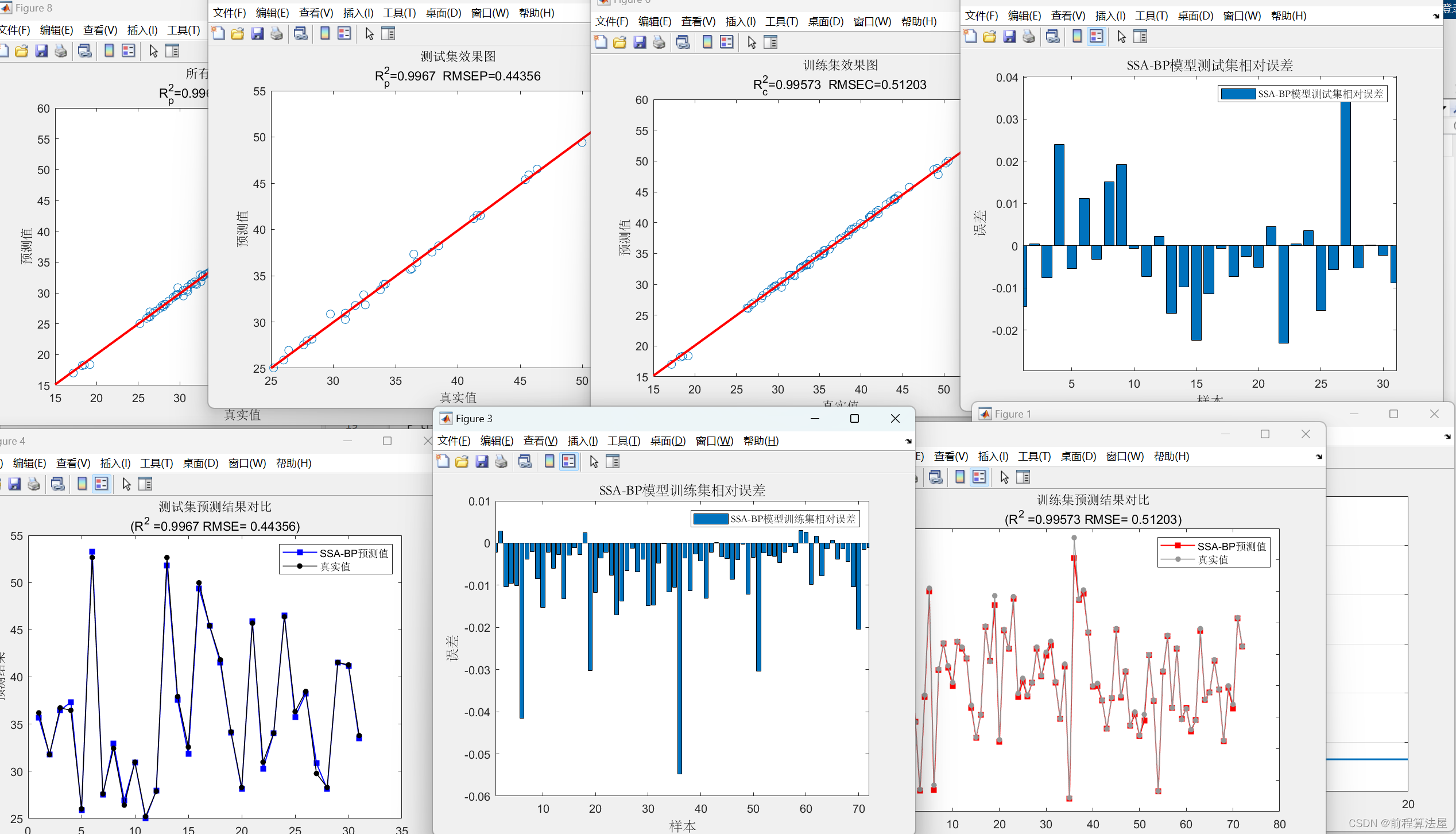Click dock arrow in SSA-BP模型测试集相对误差 window menu bar
This screenshot has width=1456, height=834.
[1436, 16]
